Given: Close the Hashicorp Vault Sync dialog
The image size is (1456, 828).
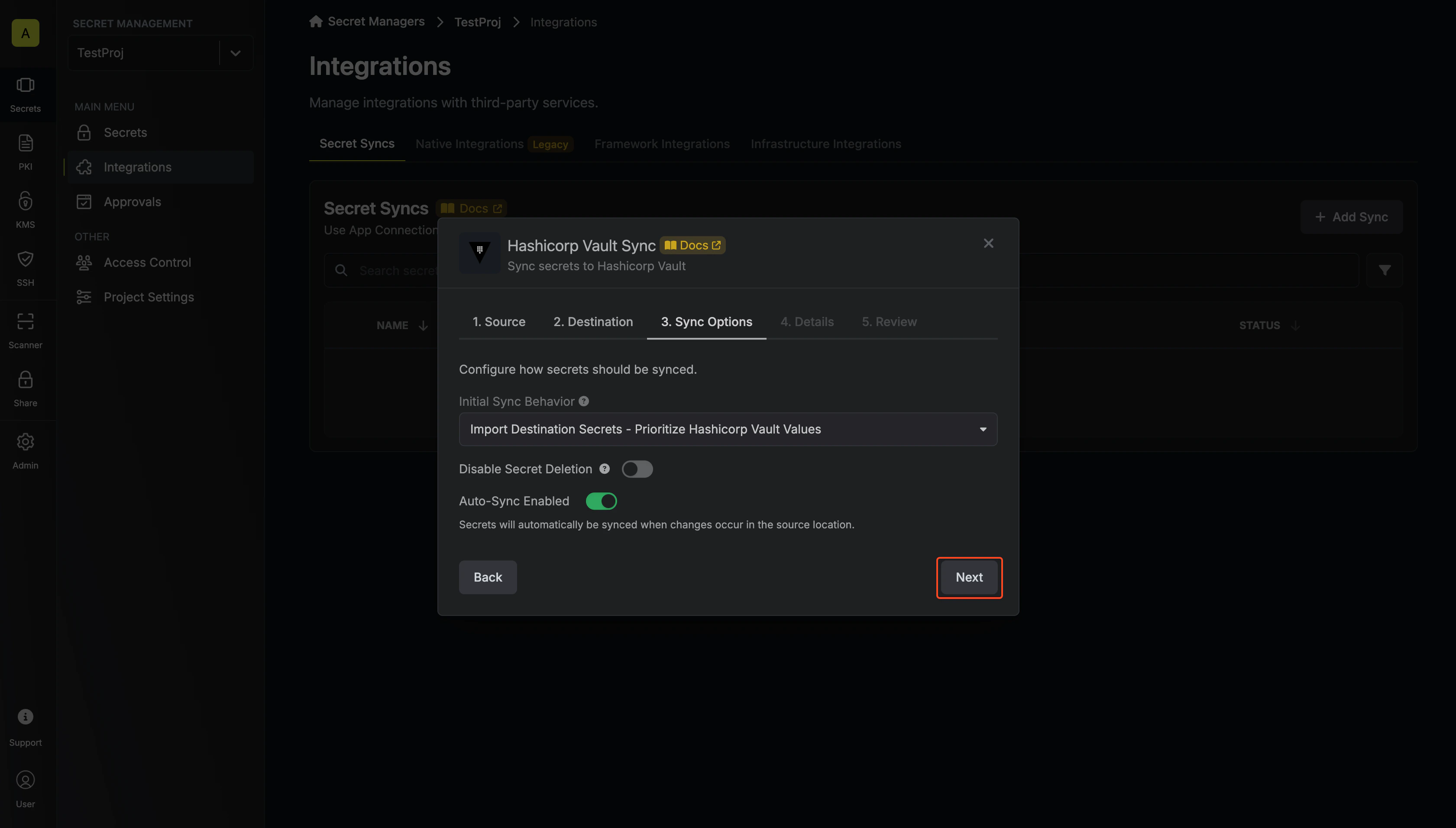Looking at the screenshot, I should 988,243.
